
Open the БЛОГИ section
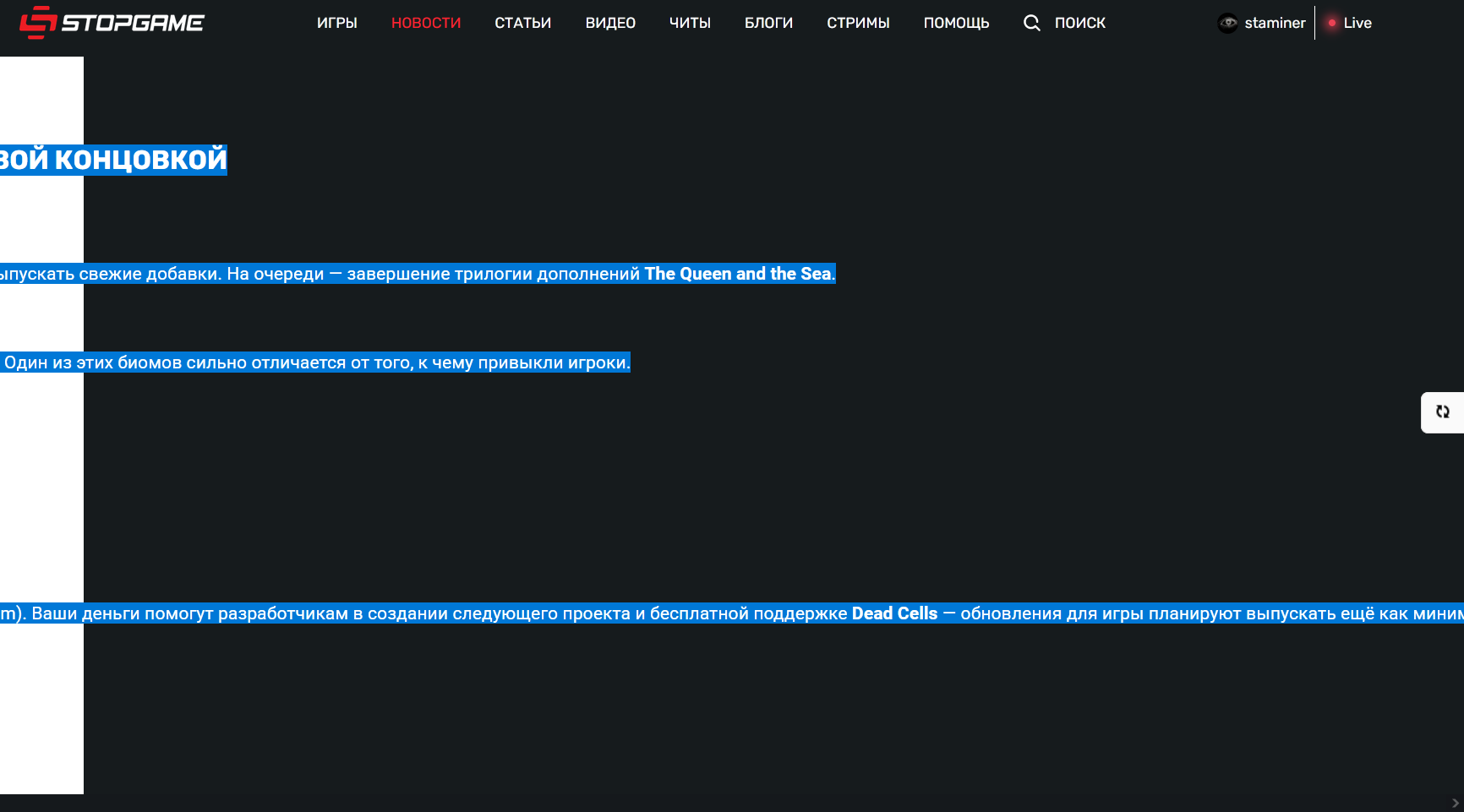768,23
